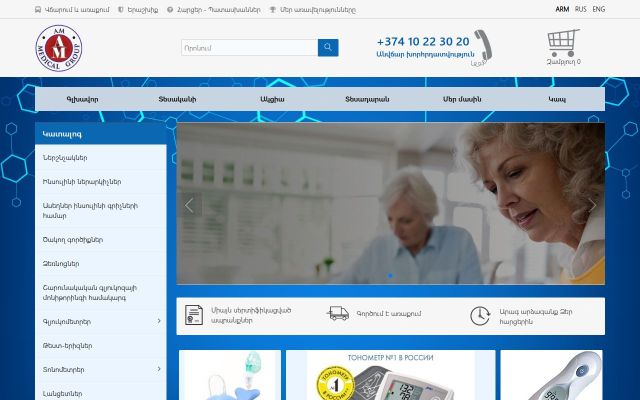The width and height of the screenshot is (640, 400).
Task: Click the AM Medical Group logo
Action: point(58,48)
